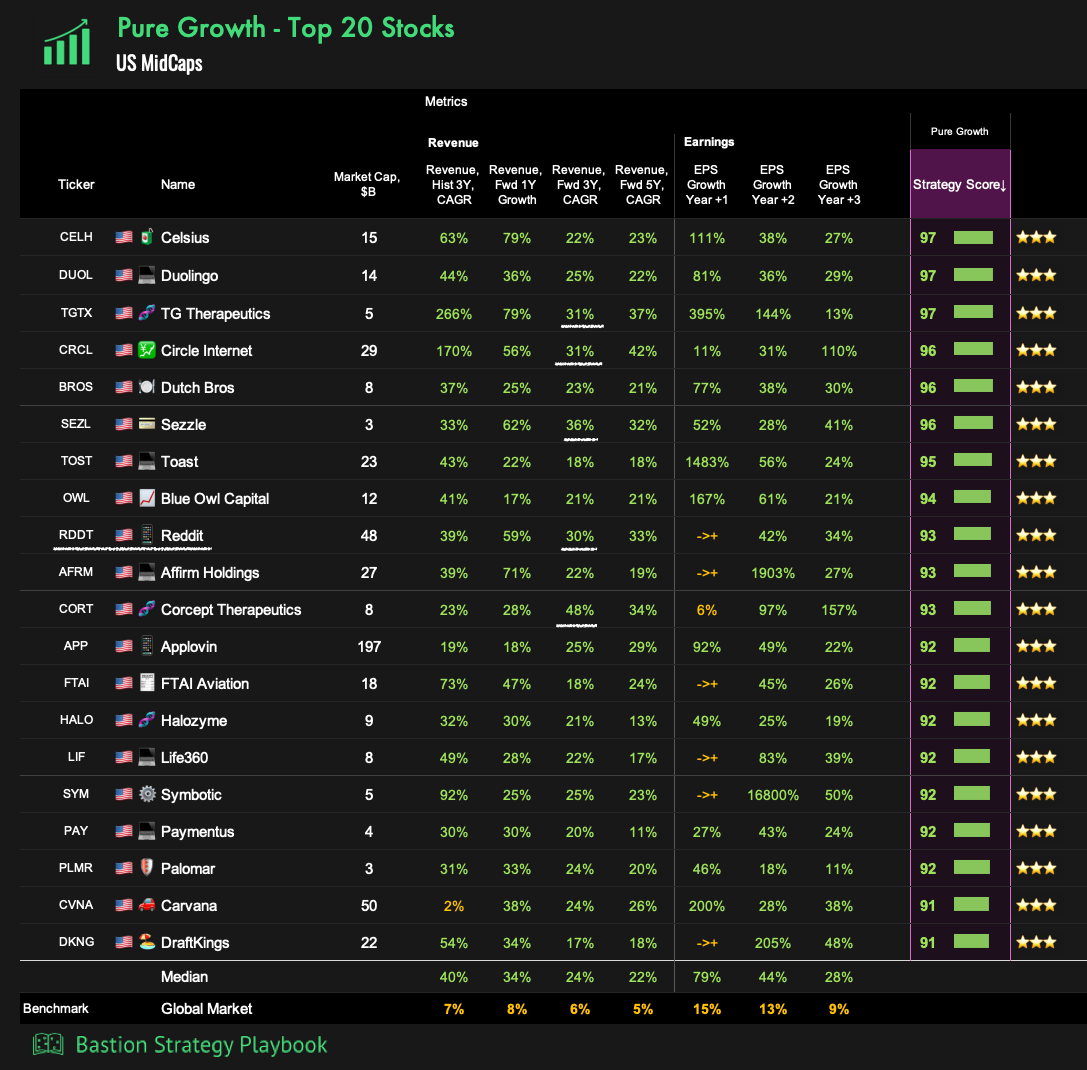Click the TG Therapeutics DNA icon
The width and height of the screenshot is (1087, 1070).
(x=146, y=313)
